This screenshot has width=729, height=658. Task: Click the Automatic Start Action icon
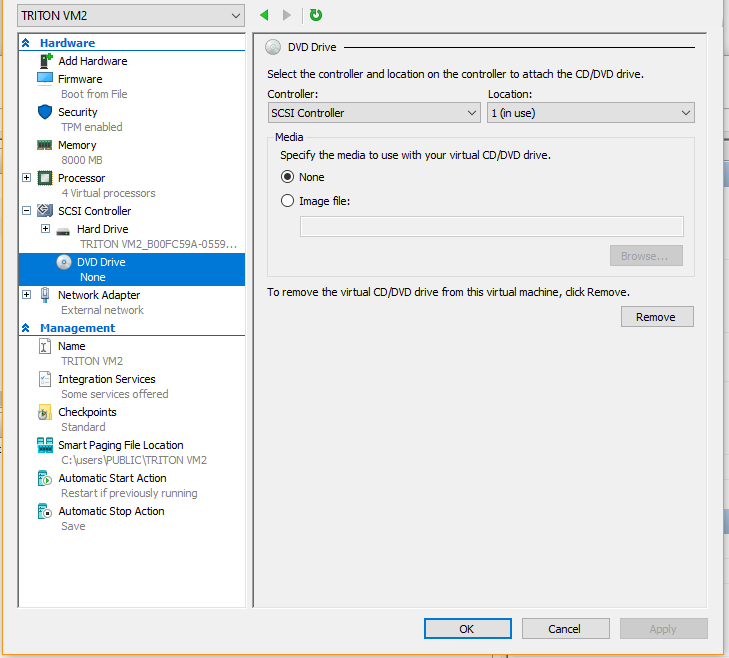point(44,478)
